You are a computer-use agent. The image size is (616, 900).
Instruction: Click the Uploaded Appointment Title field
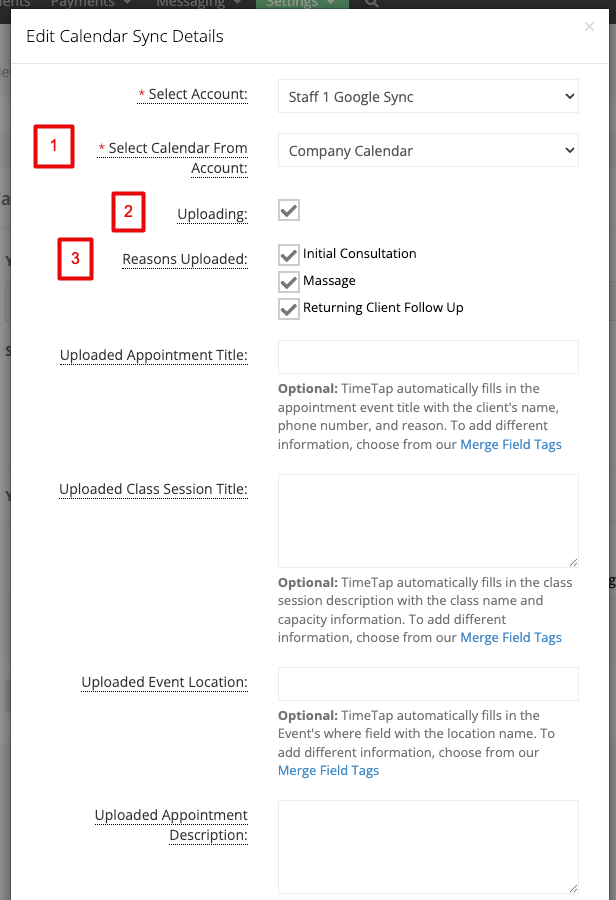coord(428,357)
